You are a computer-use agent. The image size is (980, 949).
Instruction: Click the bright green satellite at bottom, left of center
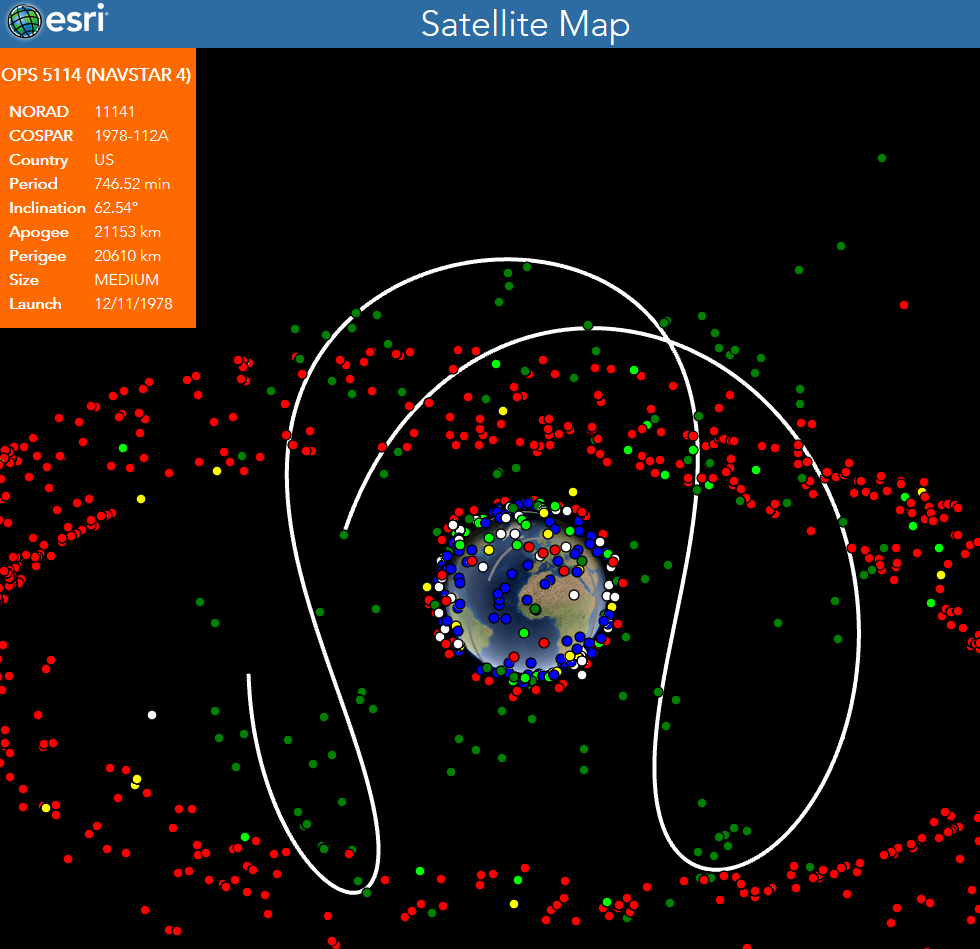tap(420, 871)
